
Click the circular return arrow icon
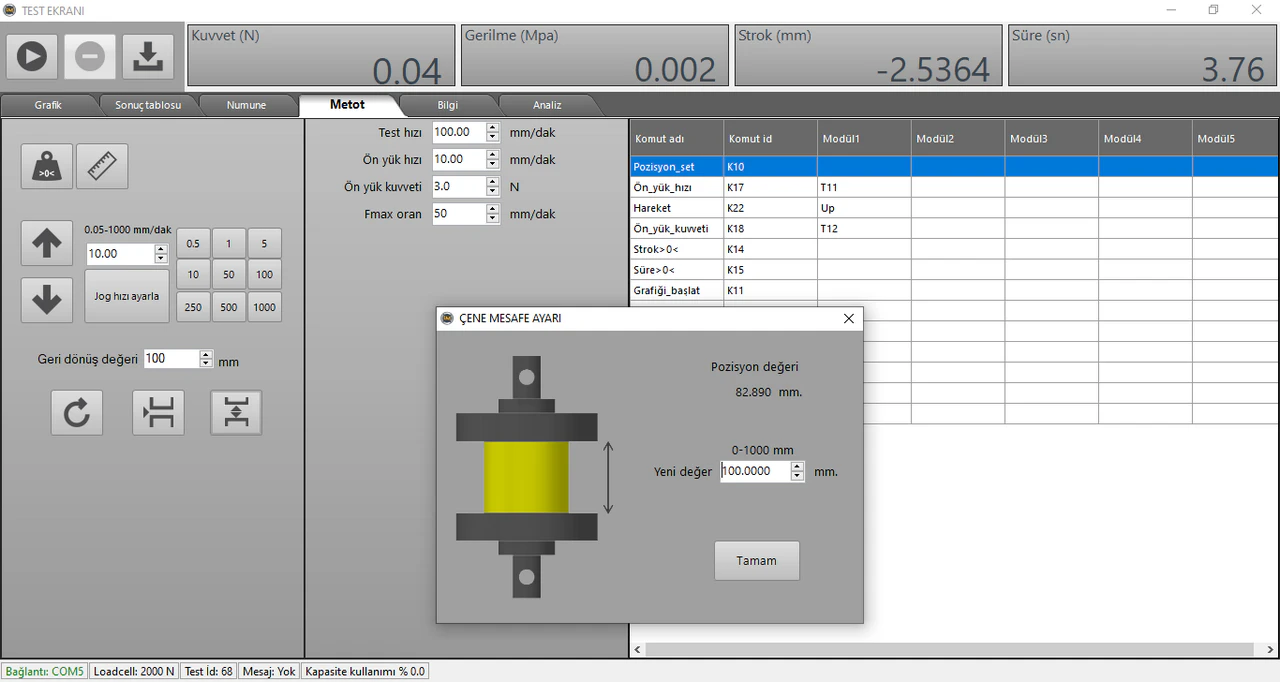tap(77, 413)
